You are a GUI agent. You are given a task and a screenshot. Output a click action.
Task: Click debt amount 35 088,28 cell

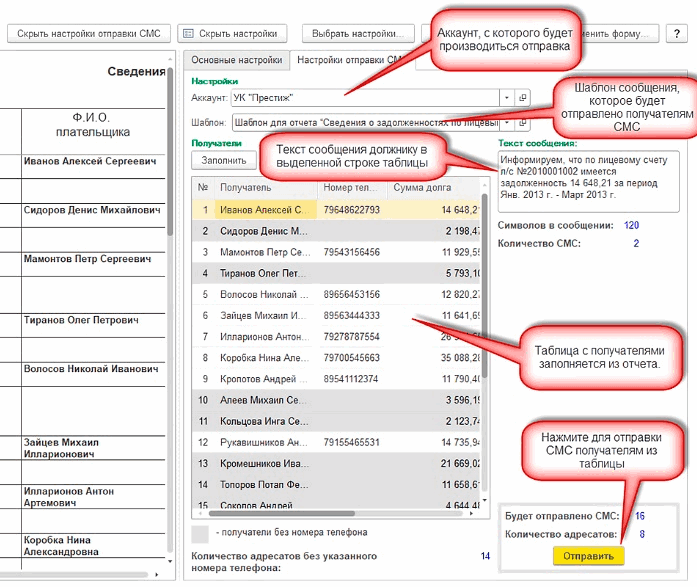[461, 358]
